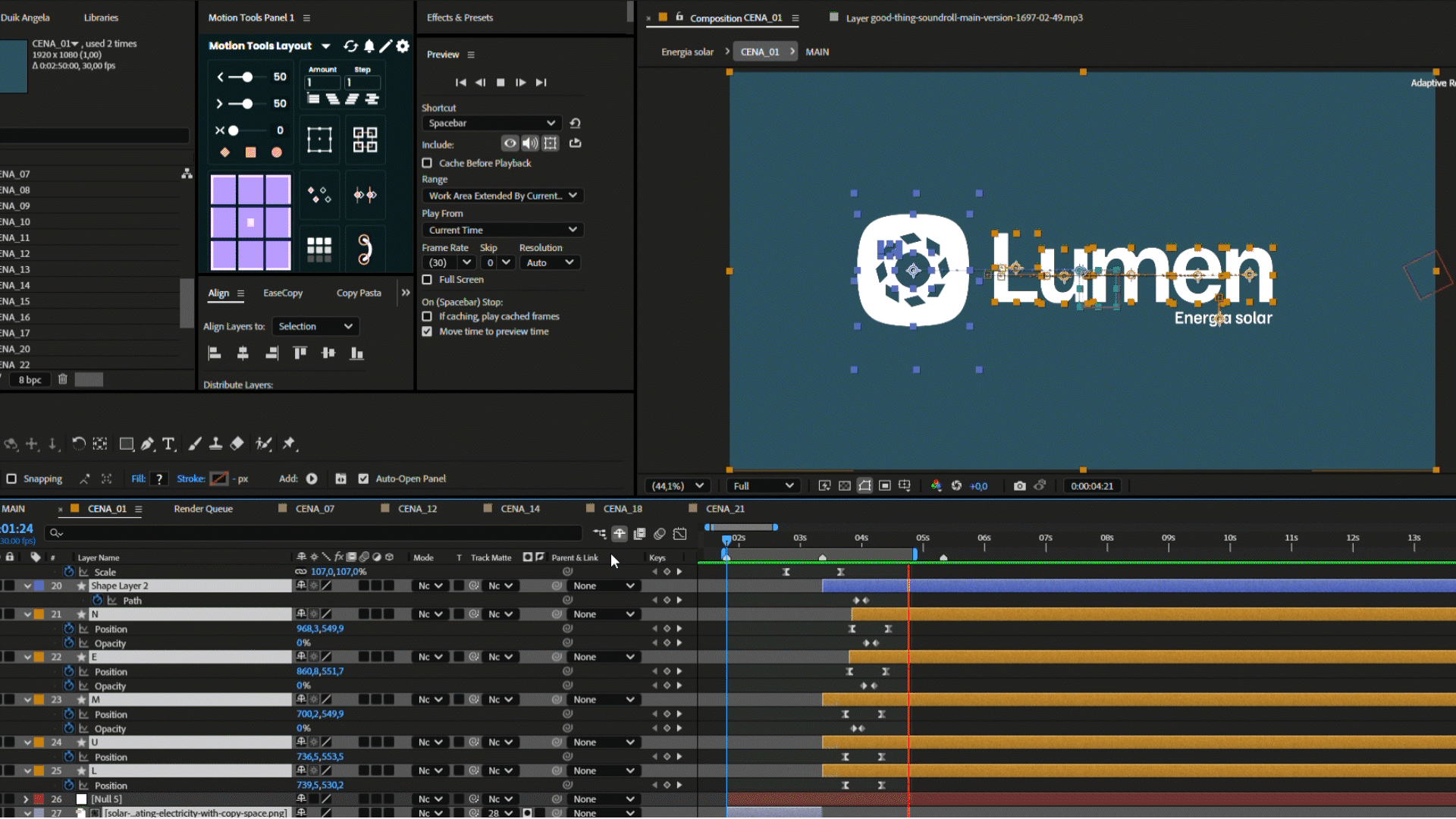This screenshot has width=1456, height=819.
Task: Reset preview shortcut to default icon
Action: click(x=575, y=123)
